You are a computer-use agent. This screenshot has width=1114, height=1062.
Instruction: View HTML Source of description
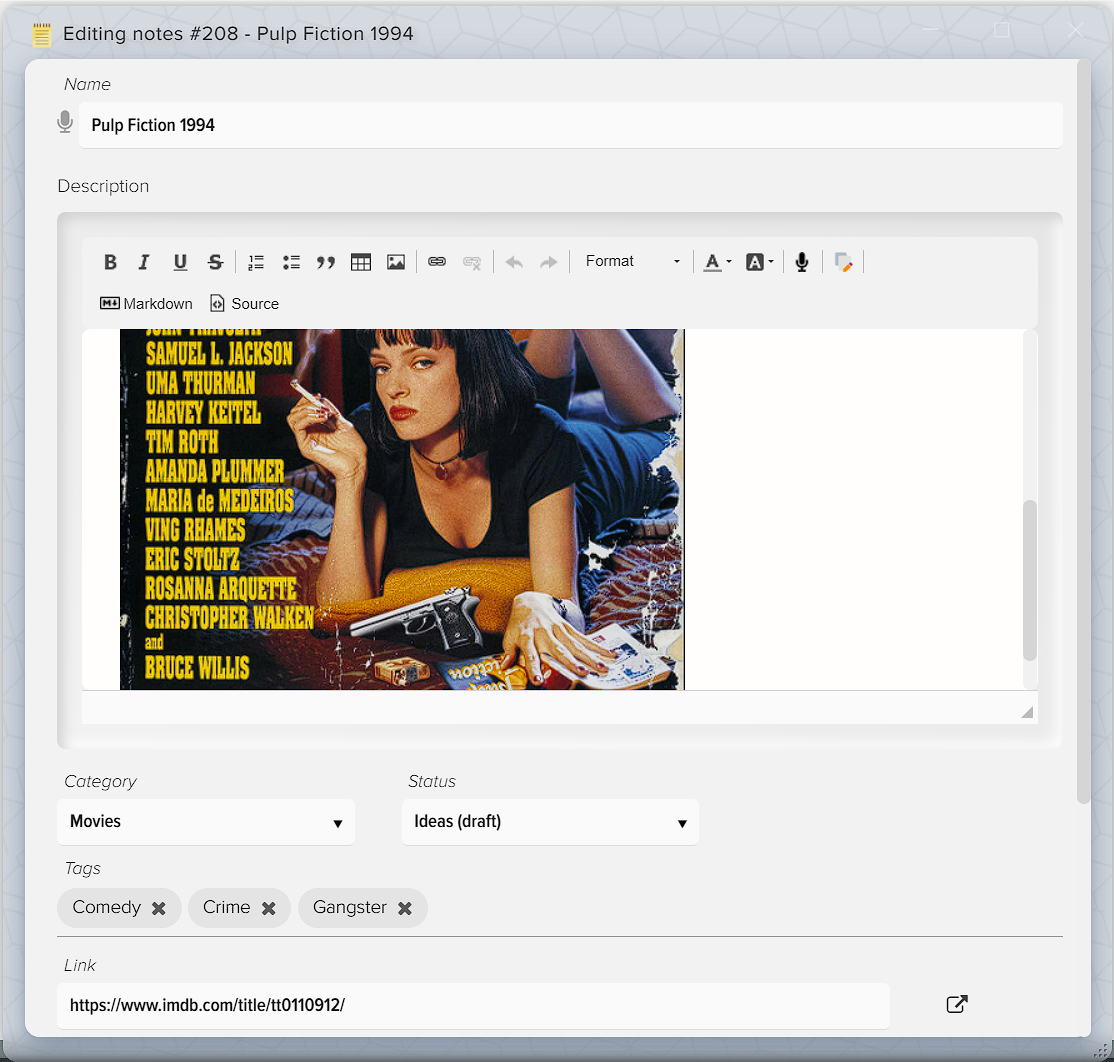pyautogui.click(x=244, y=304)
